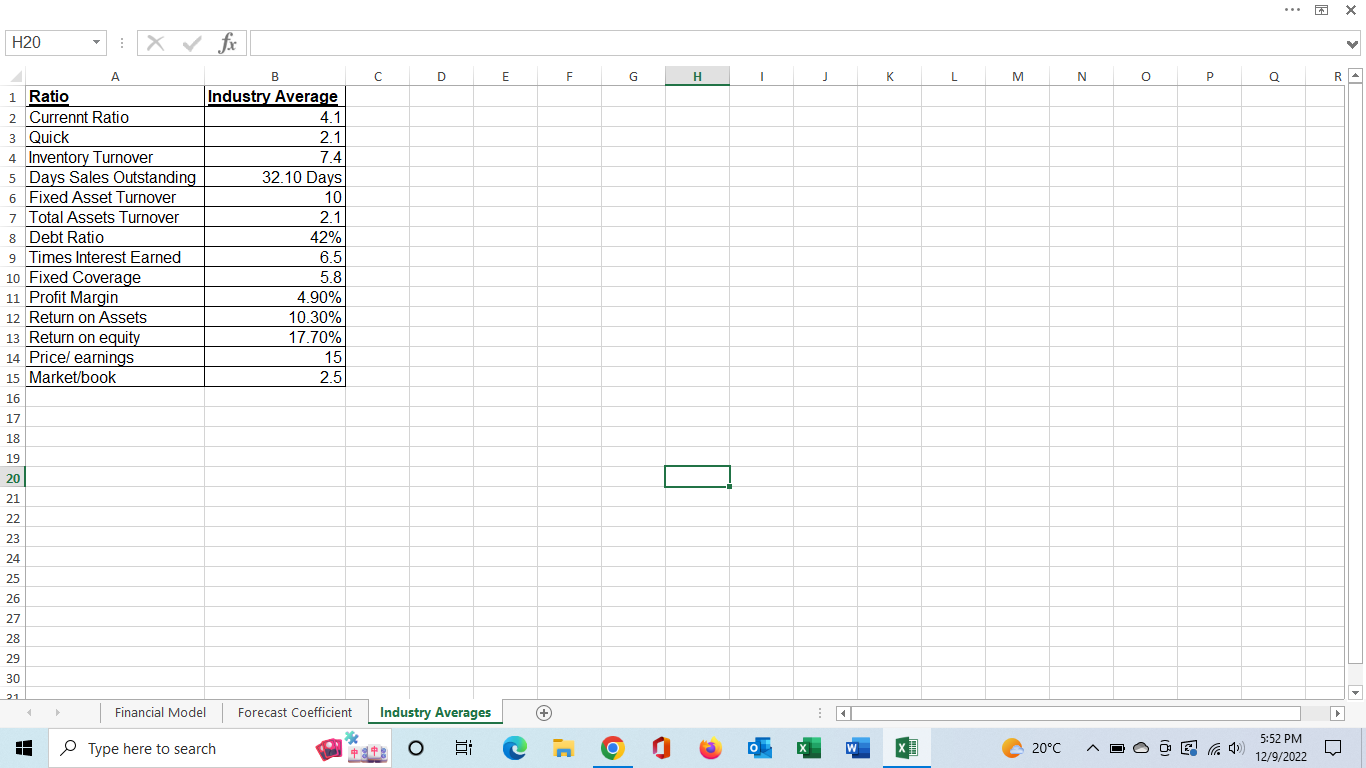Click vertical scrollbar down arrow
The image size is (1366, 768).
1355,691
